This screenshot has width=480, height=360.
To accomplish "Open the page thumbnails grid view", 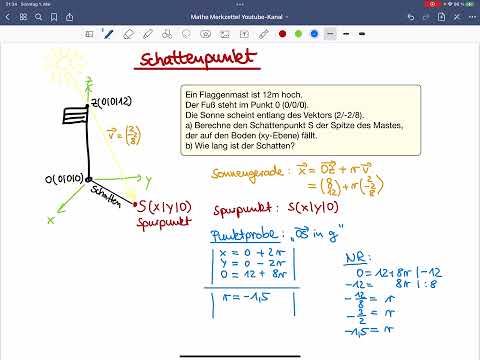I will 23,17.
